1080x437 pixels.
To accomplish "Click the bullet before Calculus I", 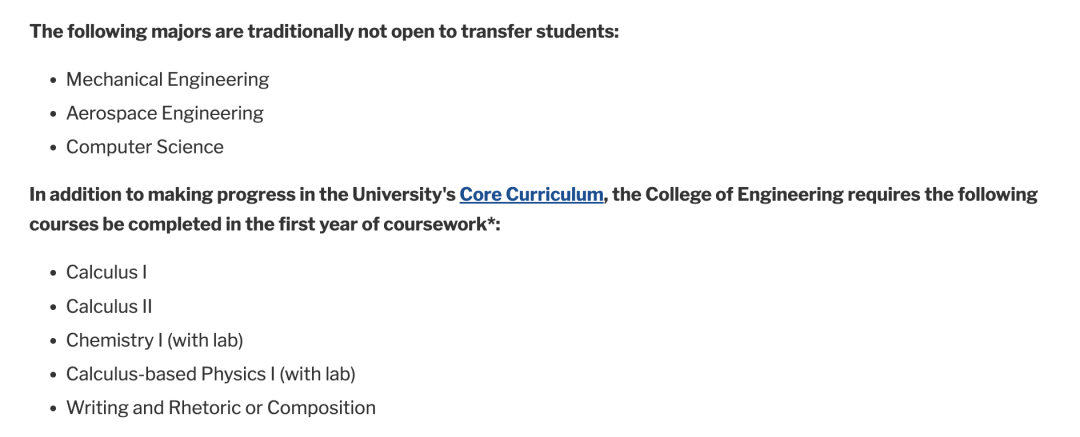I will pyautogui.click(x=54, y=274).
